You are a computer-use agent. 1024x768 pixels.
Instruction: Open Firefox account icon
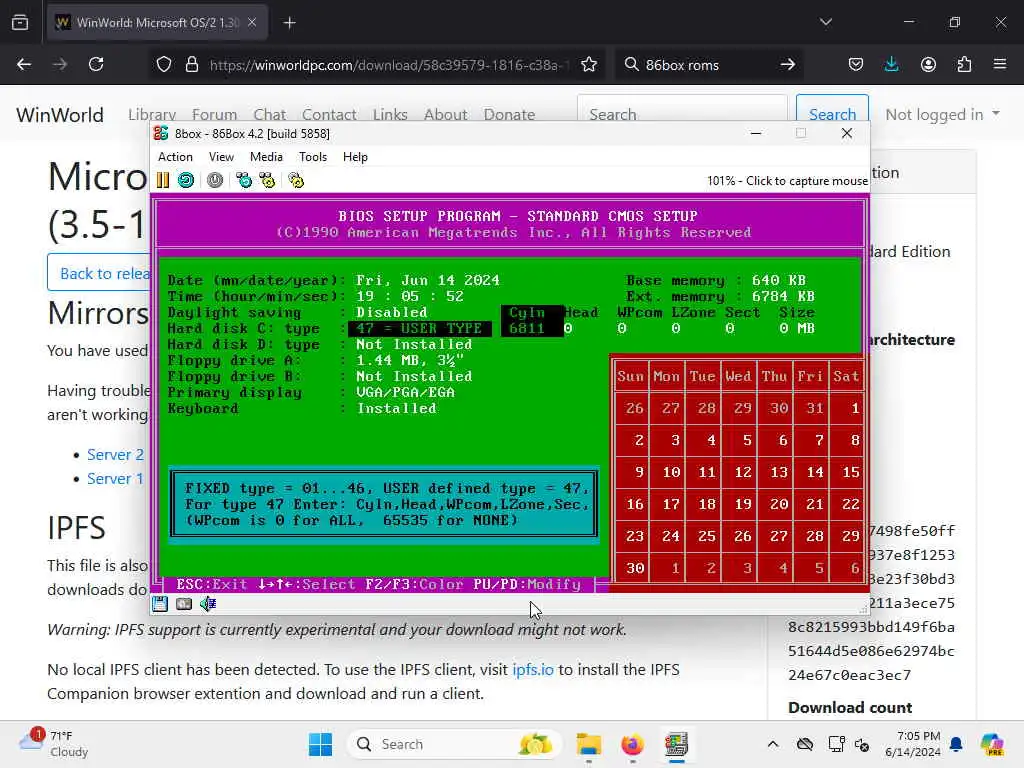(x=928, y=65)
